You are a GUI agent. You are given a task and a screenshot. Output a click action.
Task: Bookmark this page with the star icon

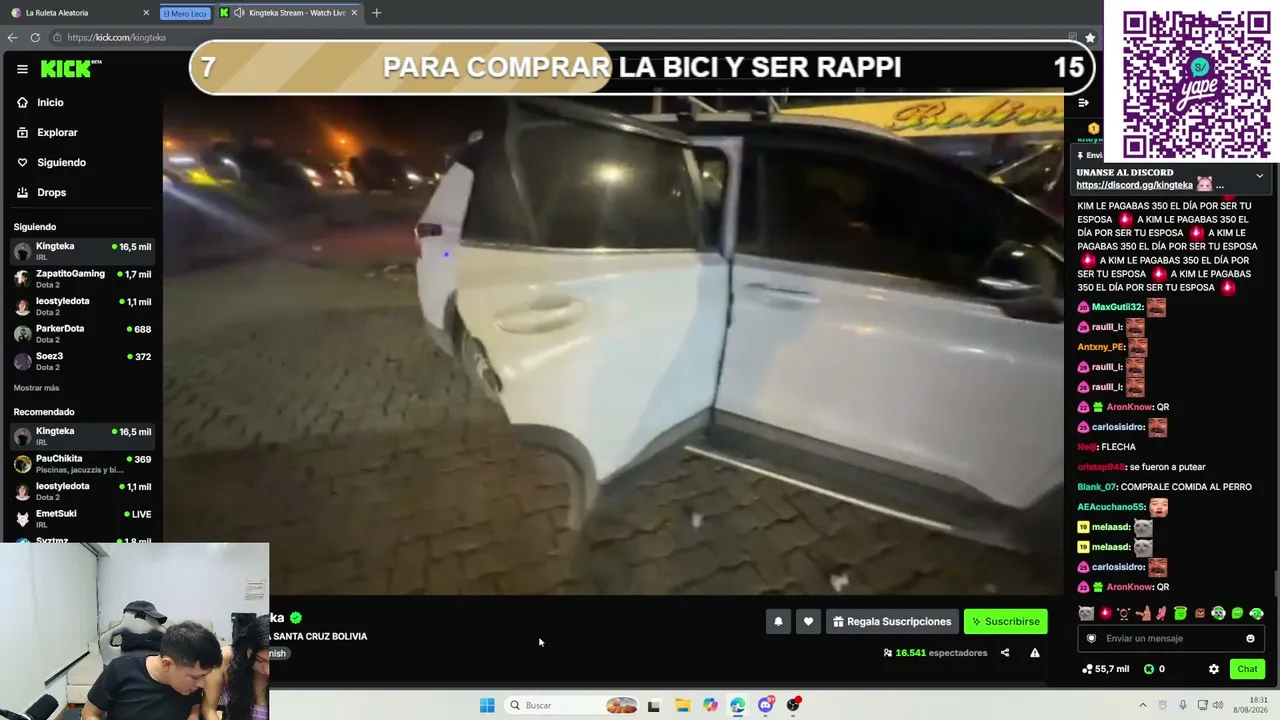tap(1090, 37)
